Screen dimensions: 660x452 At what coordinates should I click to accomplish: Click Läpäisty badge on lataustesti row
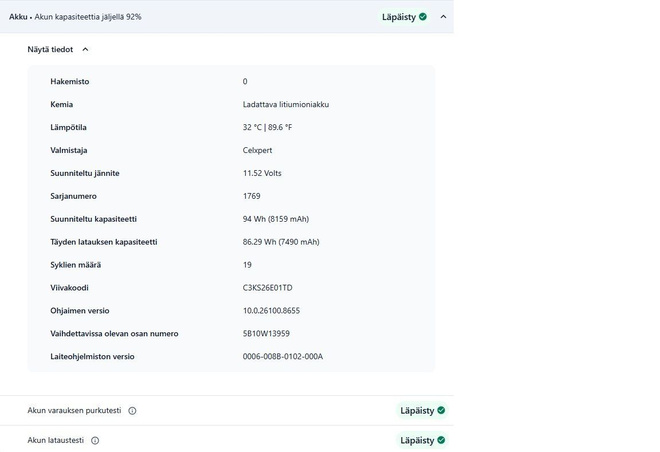coord(422,440)
